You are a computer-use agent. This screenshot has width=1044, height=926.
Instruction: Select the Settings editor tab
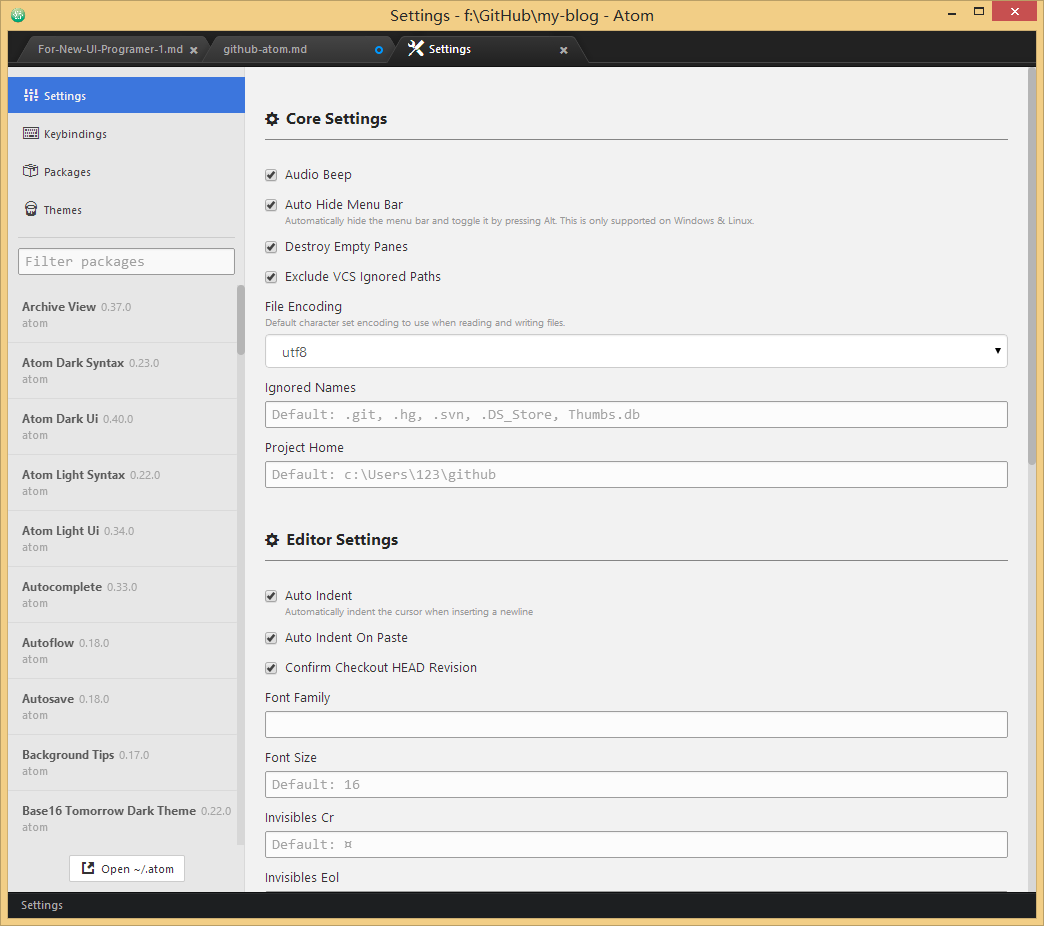click(x=489, y=49)
